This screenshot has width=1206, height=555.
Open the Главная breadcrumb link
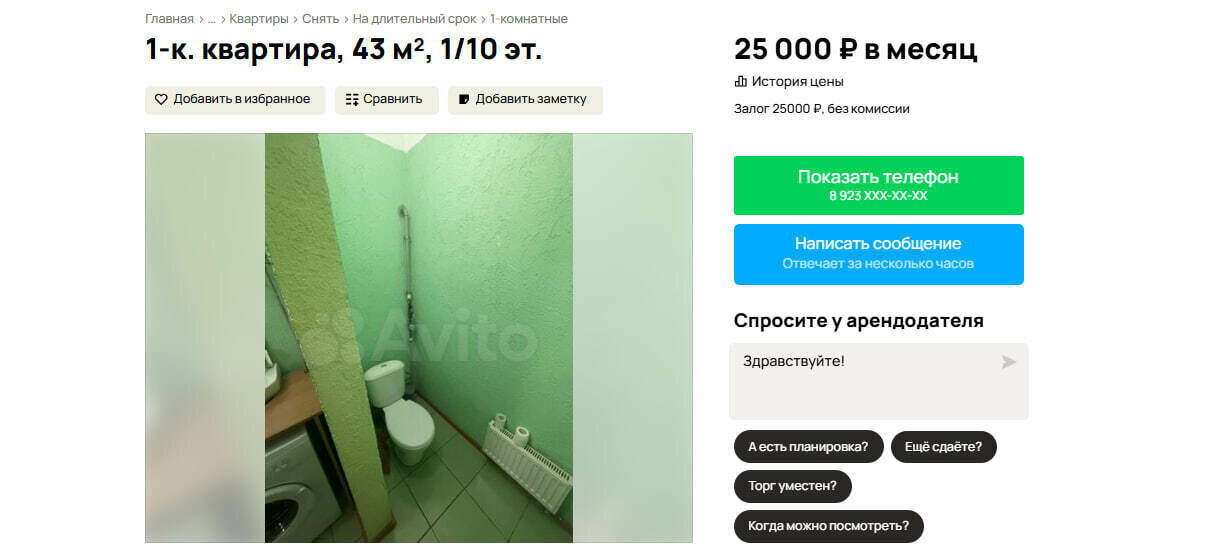(x=169, y=19)
